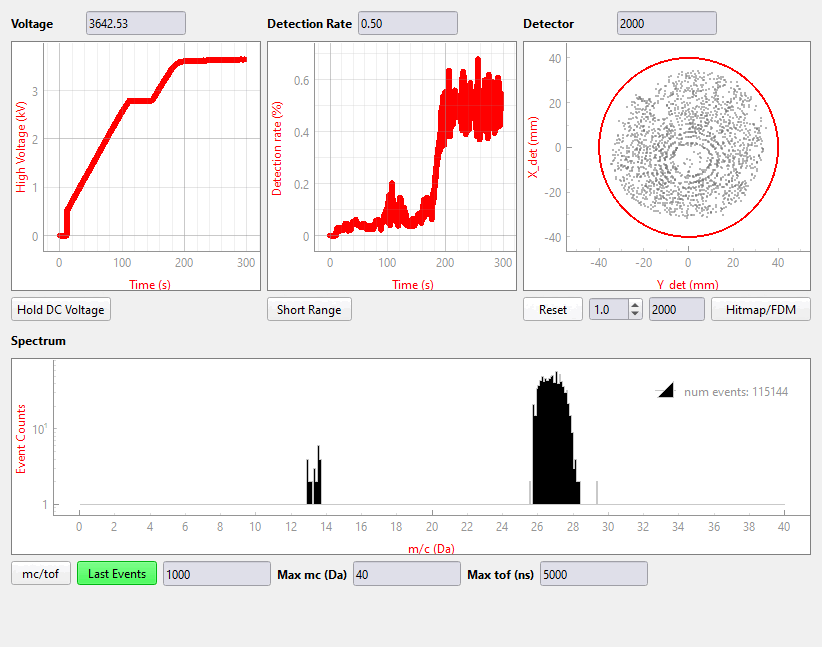Click the Spectrum section heading
This screenshot has width=822, height=647.
(x=38, y=341)
